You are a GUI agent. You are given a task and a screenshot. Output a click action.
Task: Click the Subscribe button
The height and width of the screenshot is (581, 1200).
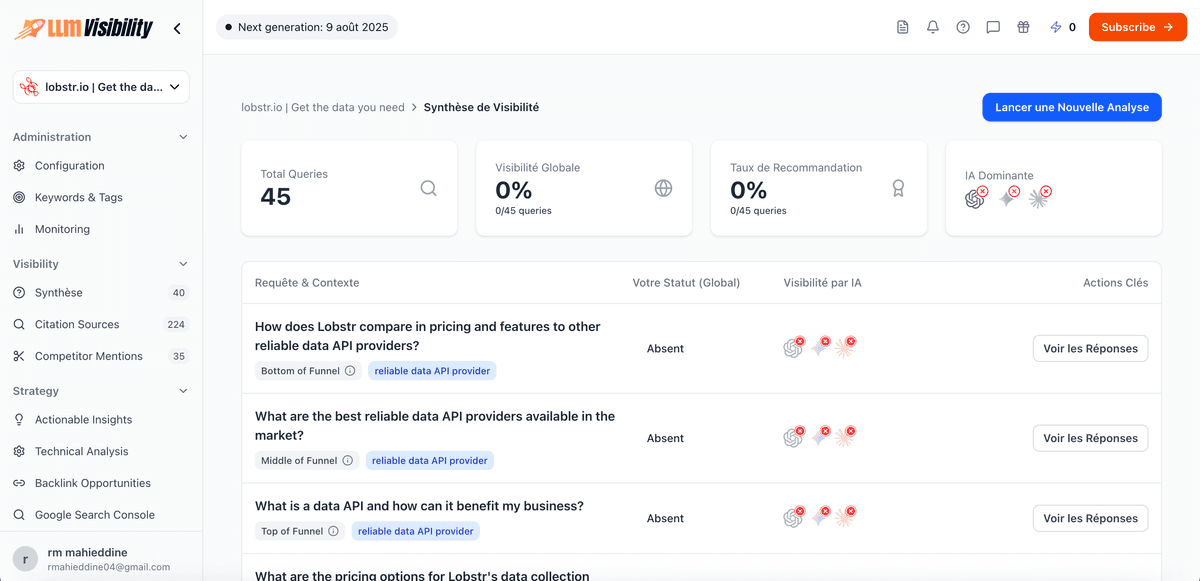1138,27
